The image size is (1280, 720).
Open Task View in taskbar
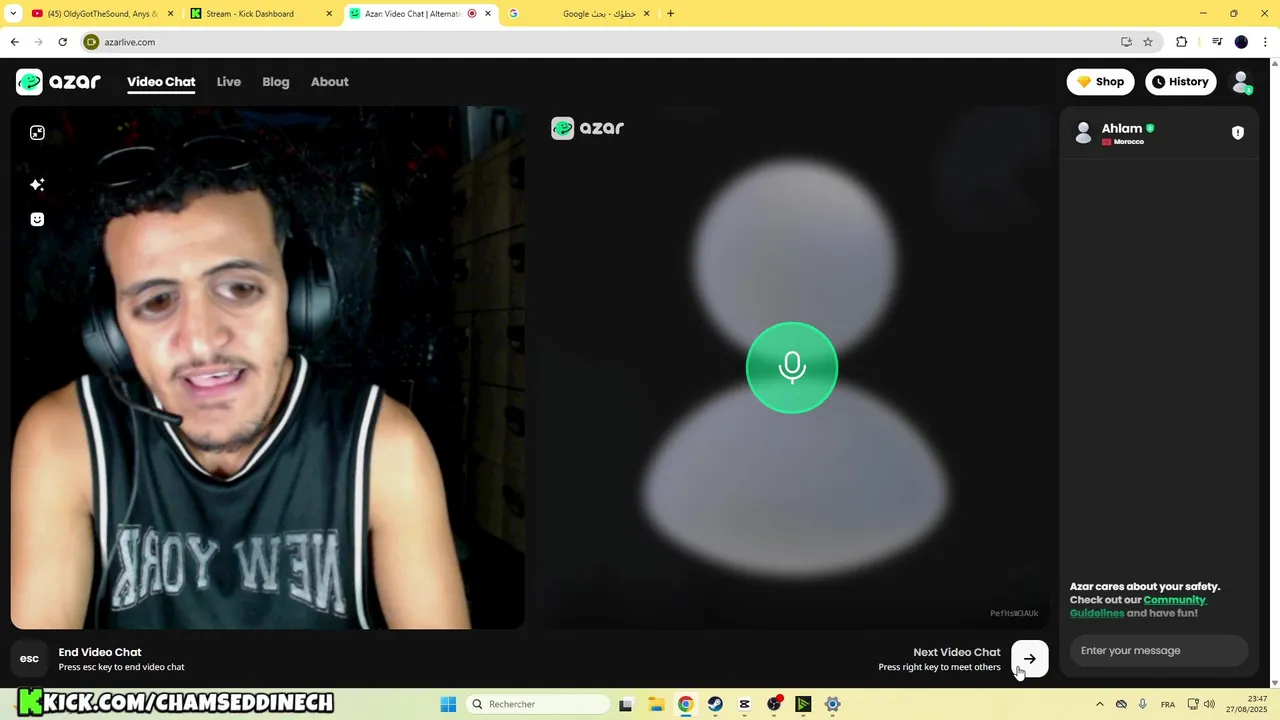click(x=626, y=704)
